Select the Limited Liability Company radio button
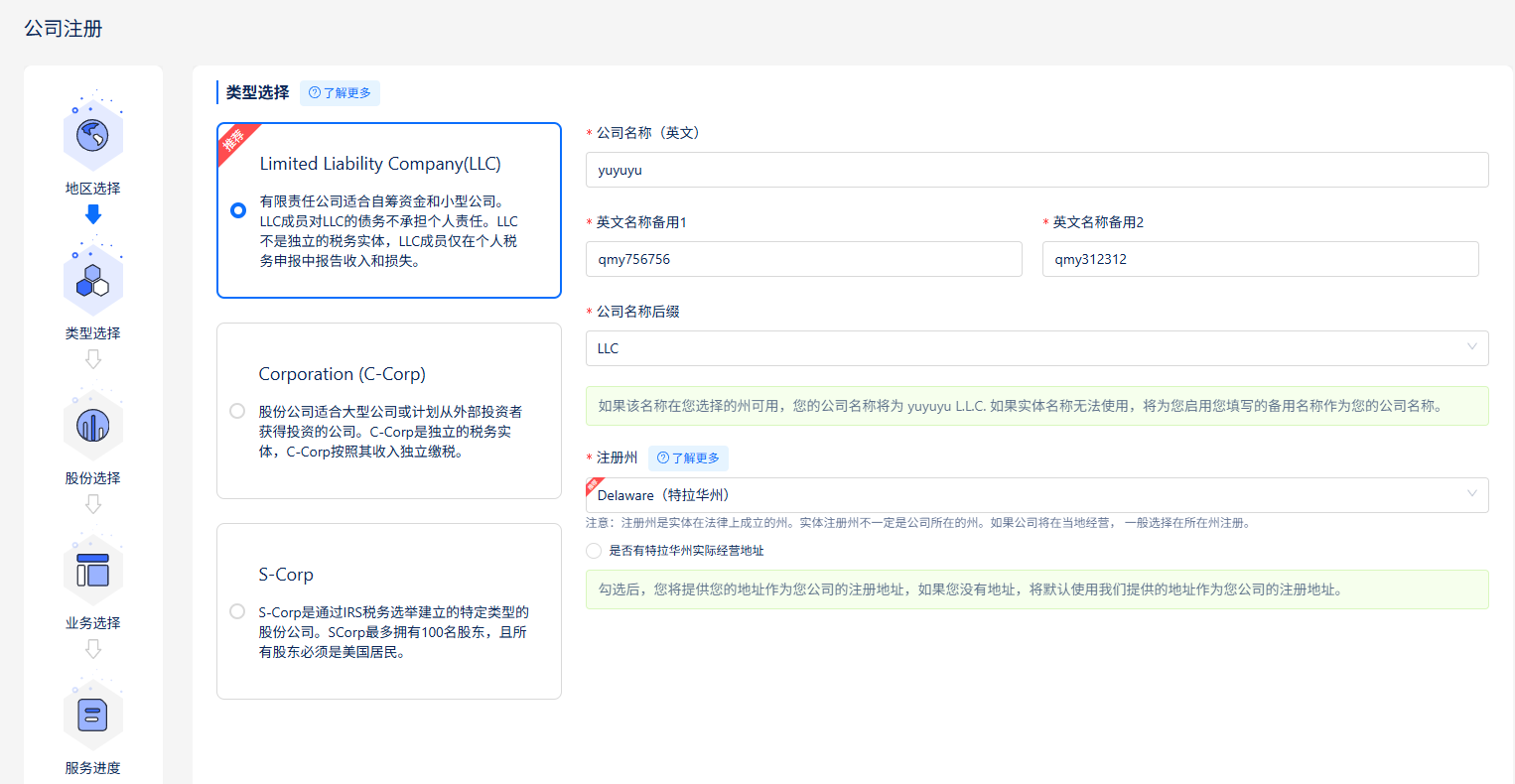This screenshot has height=784, width=1515. coord(238,210)
